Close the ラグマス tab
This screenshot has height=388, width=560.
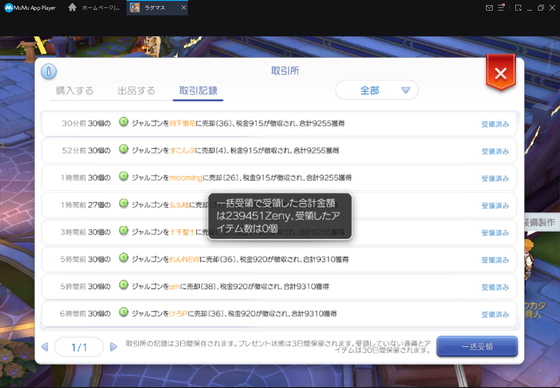click(x=184, y=8)
